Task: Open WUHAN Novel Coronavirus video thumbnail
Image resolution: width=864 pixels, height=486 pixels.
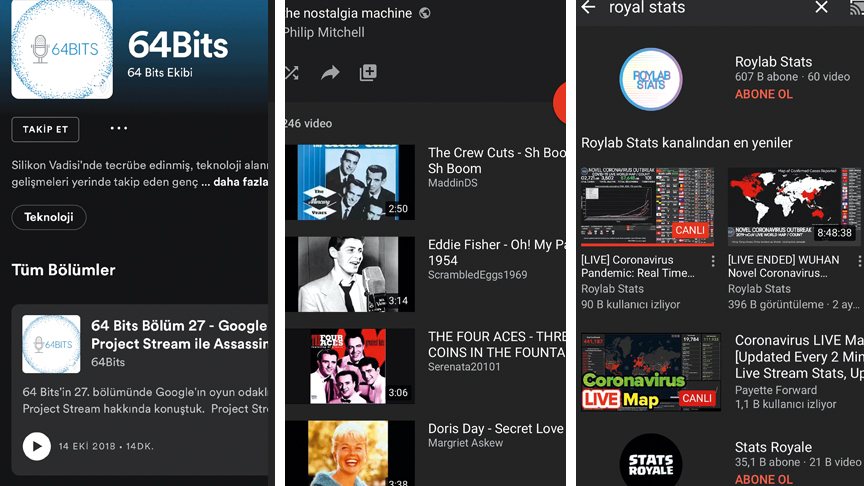Action: click(x=794, y=207)
